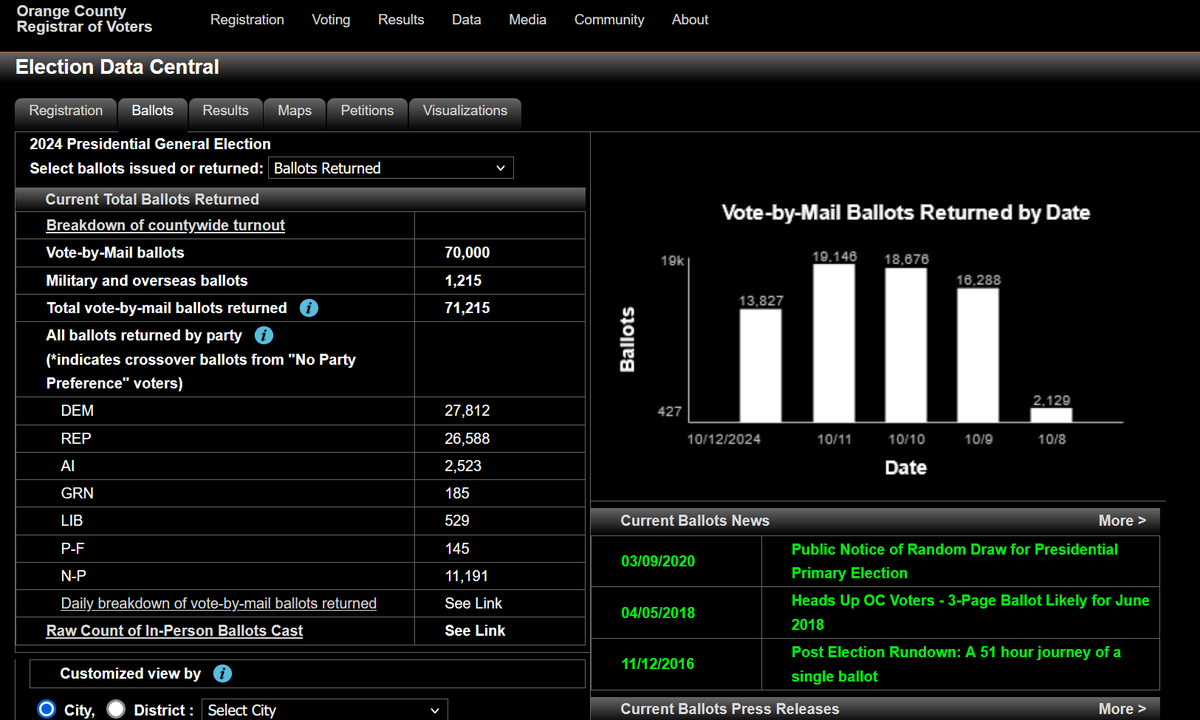The width and height of the screenshot is (1200, 720).
Task: Click the DEM count 27,812
Action: [x=467, y=411]
